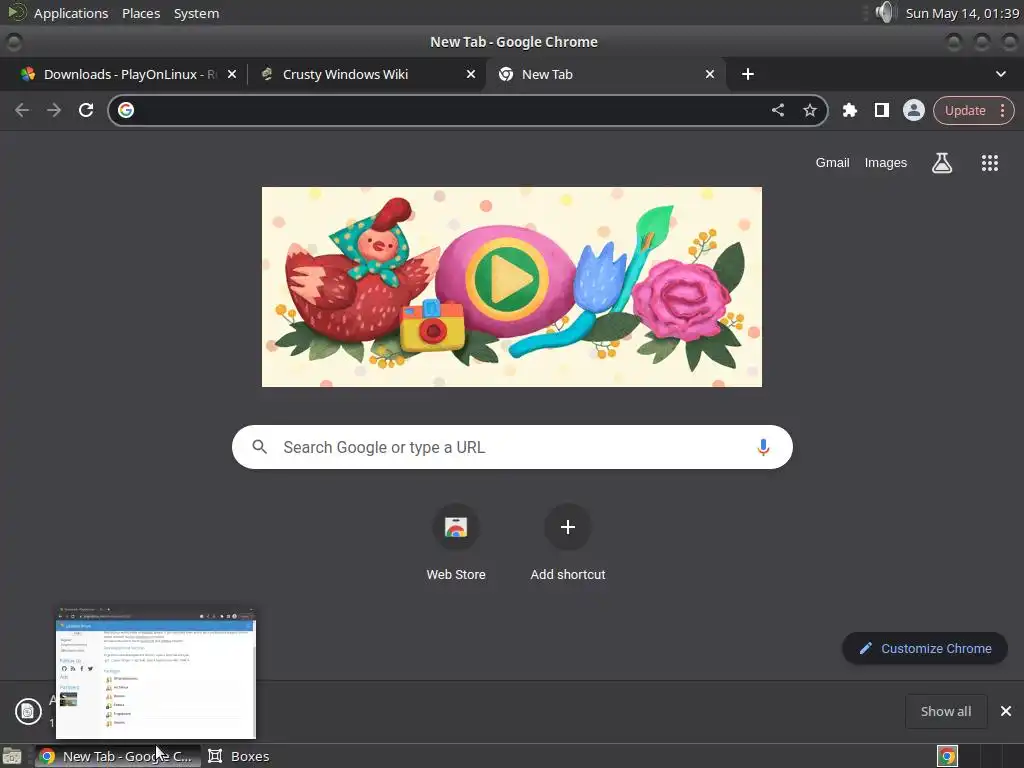Open the Gmail link
This screenshot has width=1024, height=768.
[832, 163]
